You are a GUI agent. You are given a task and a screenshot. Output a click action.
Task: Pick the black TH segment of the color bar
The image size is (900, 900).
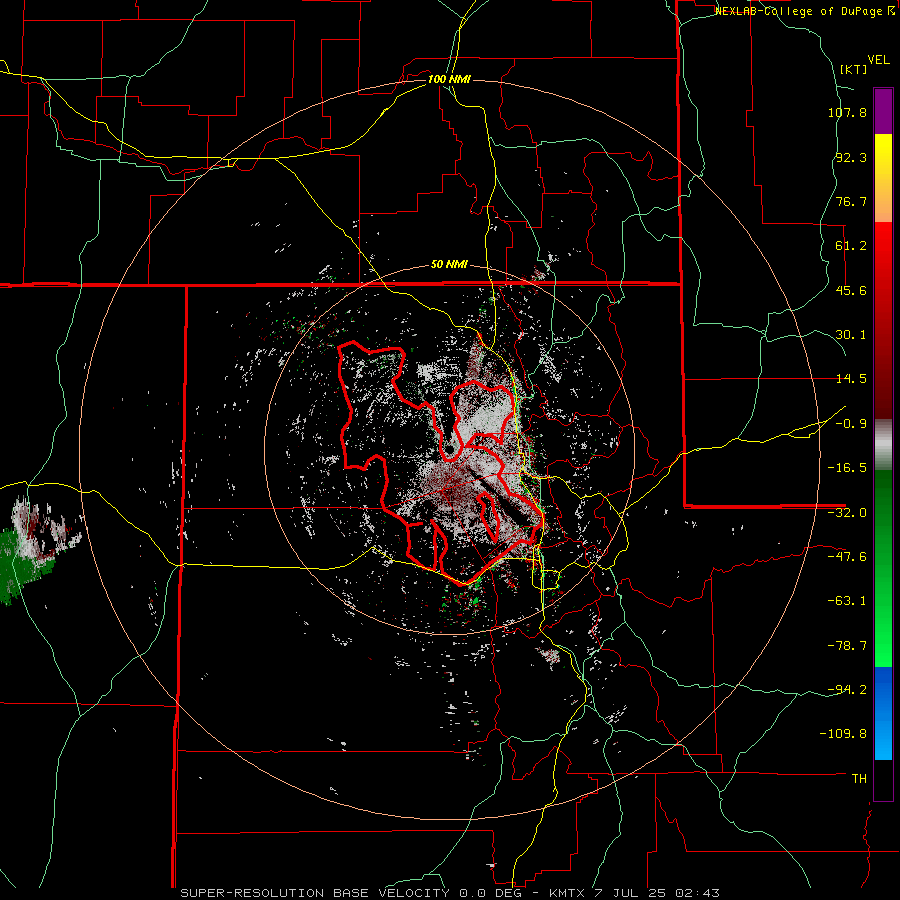pyautogui.click(x=883, y=779)
